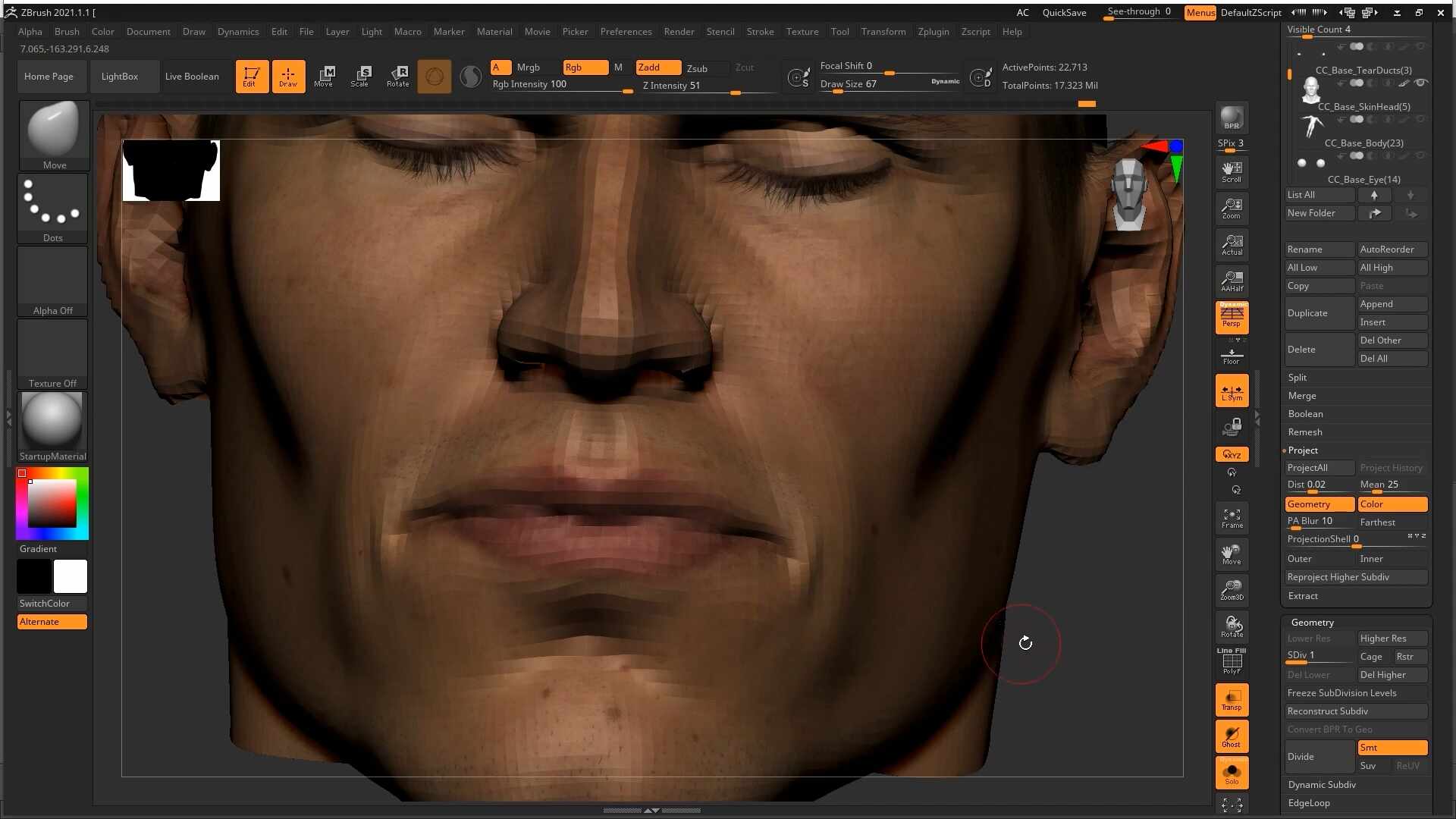Expand the Geometry palette section
This screenshot has height=819, width=1456.
point(1312,623)
